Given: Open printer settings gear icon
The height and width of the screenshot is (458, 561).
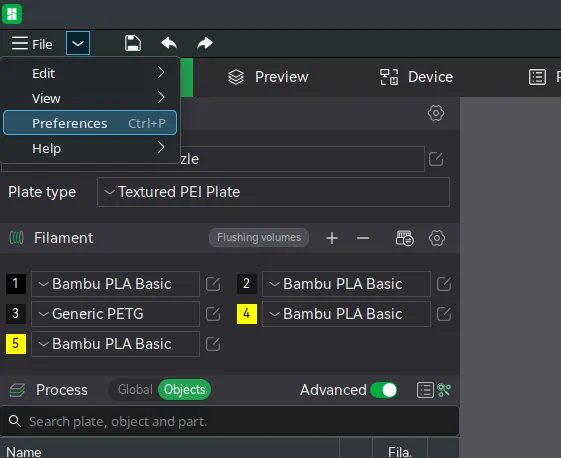Looking at the screenshot, I should 436,113.
